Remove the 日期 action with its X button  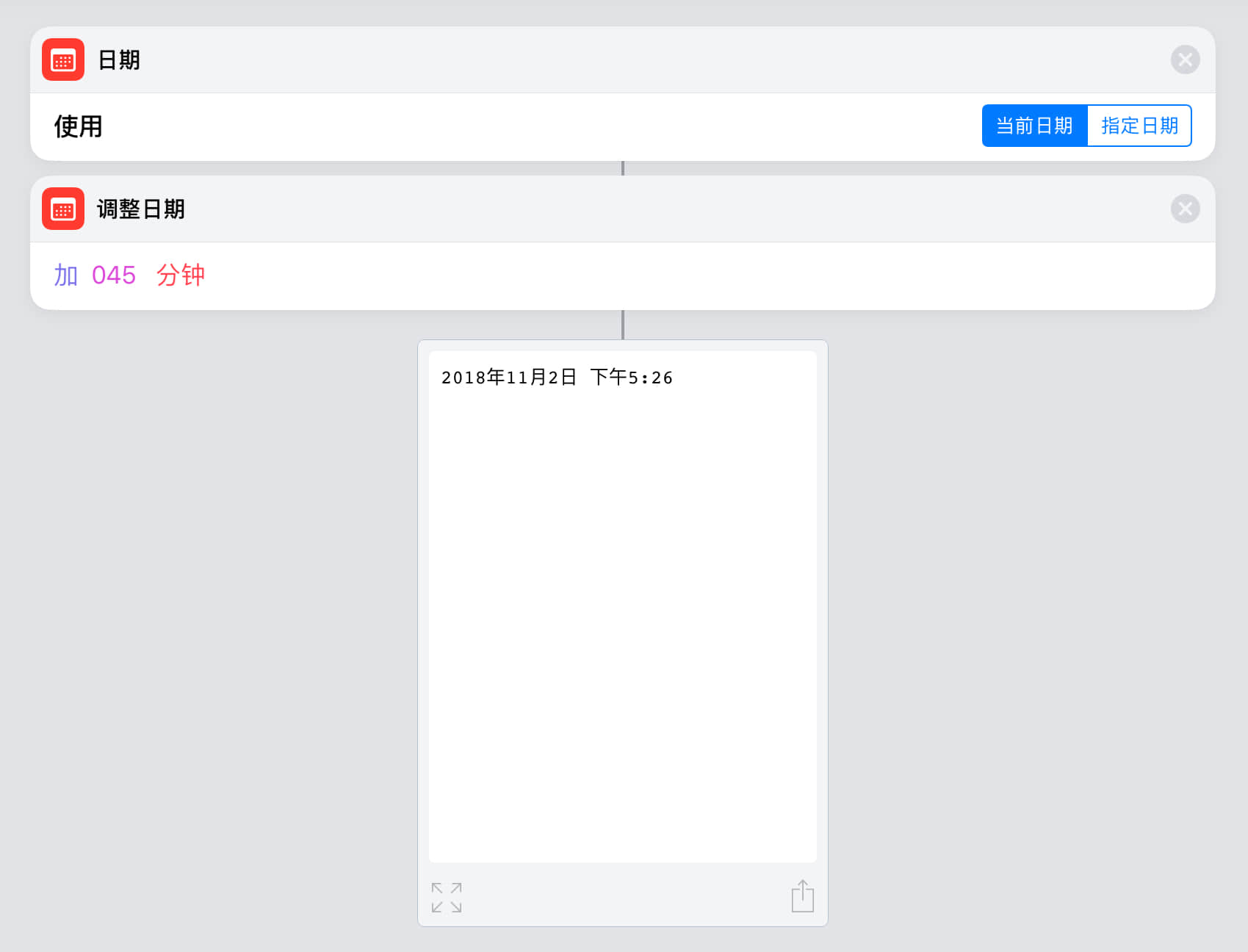point(1185,59)
